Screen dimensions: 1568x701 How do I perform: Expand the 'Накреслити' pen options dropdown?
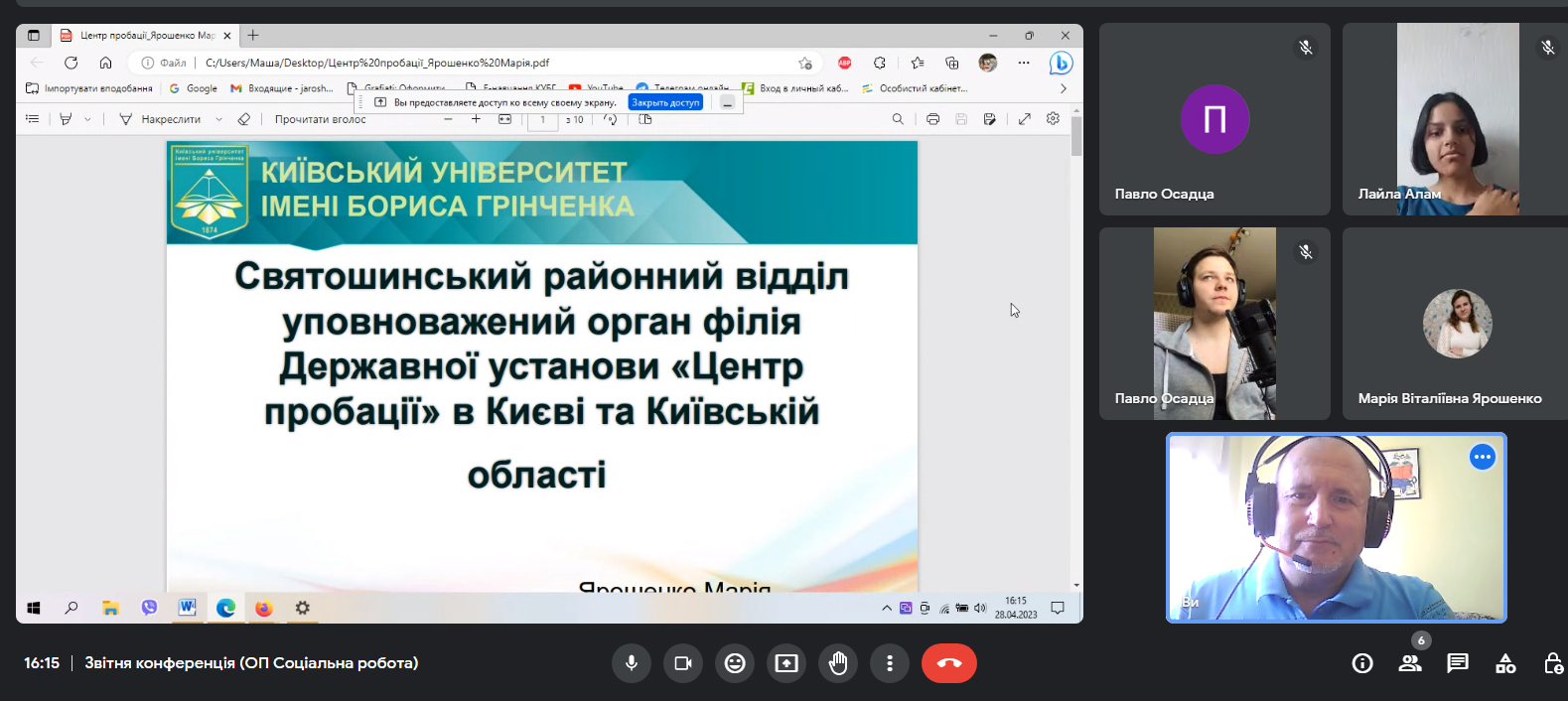coord(219,119)
